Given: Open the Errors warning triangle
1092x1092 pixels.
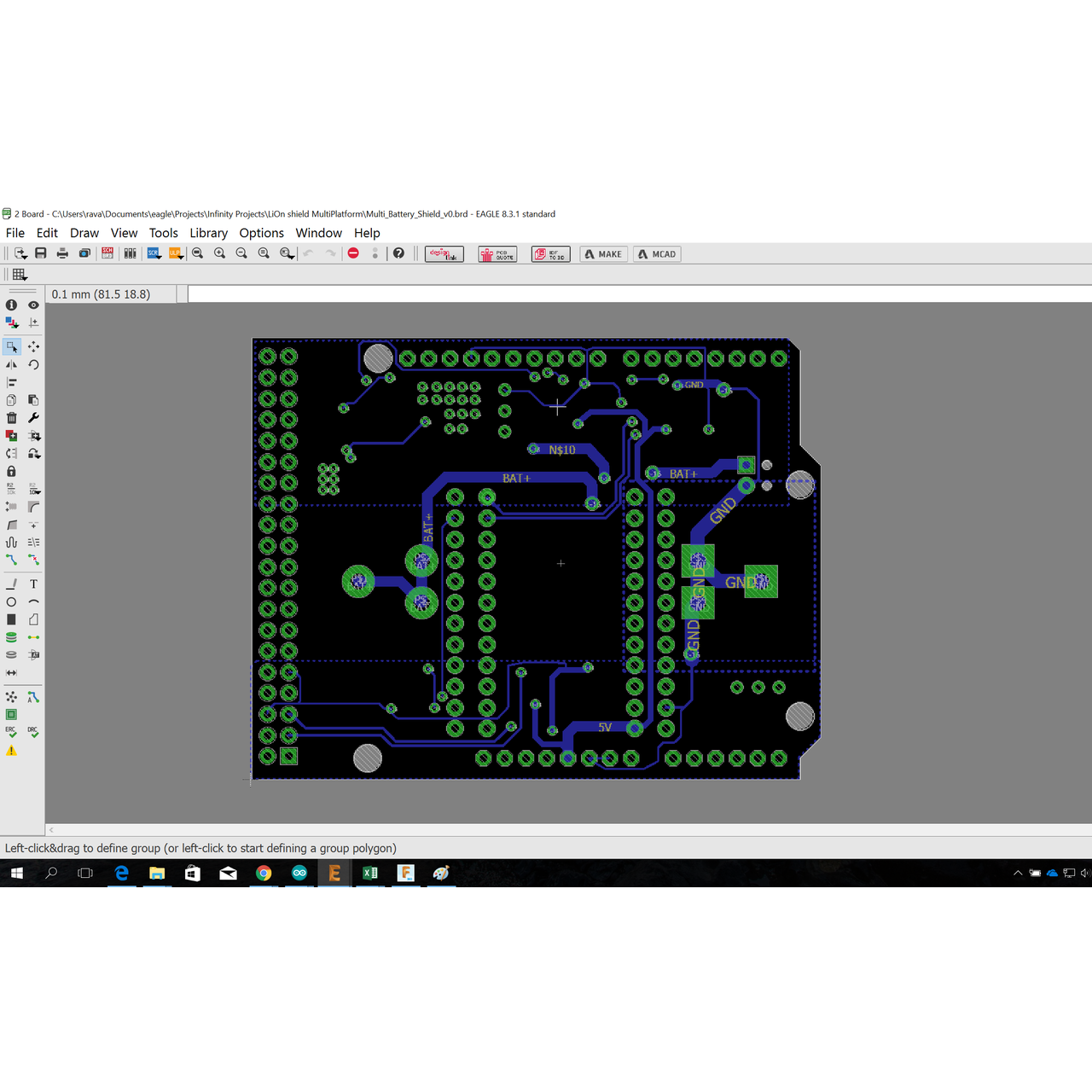Looking at the screenshot, I should click(x=11, y=751).
